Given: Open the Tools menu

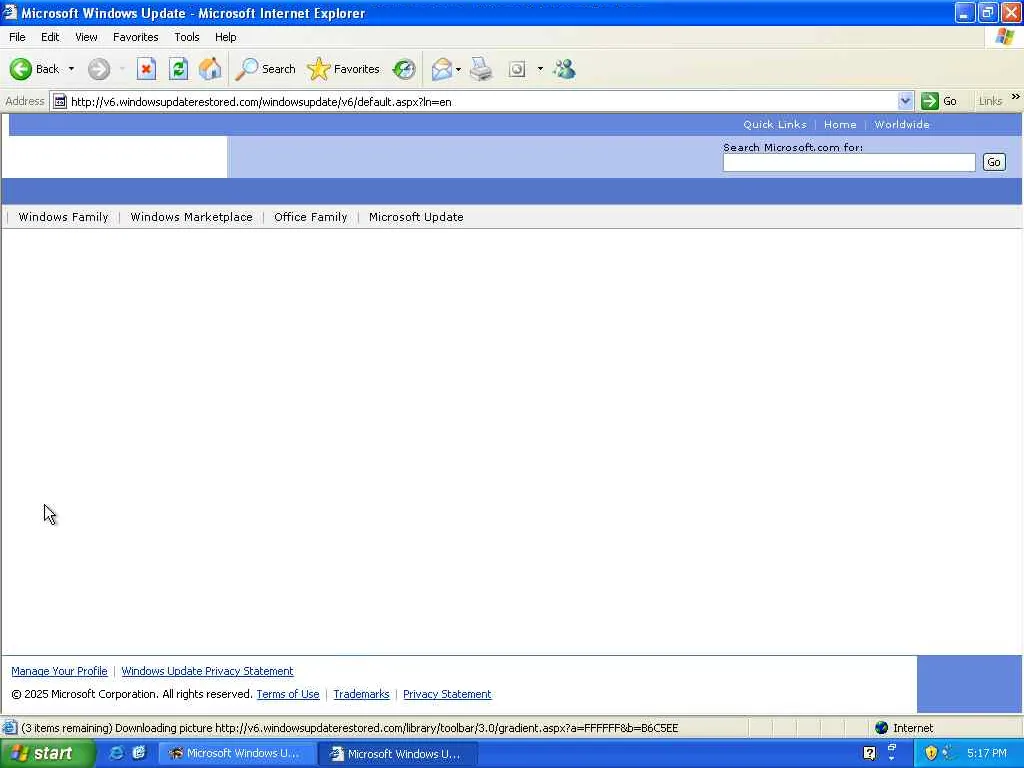Looking at the screenshot, I should tap(187, 37).
